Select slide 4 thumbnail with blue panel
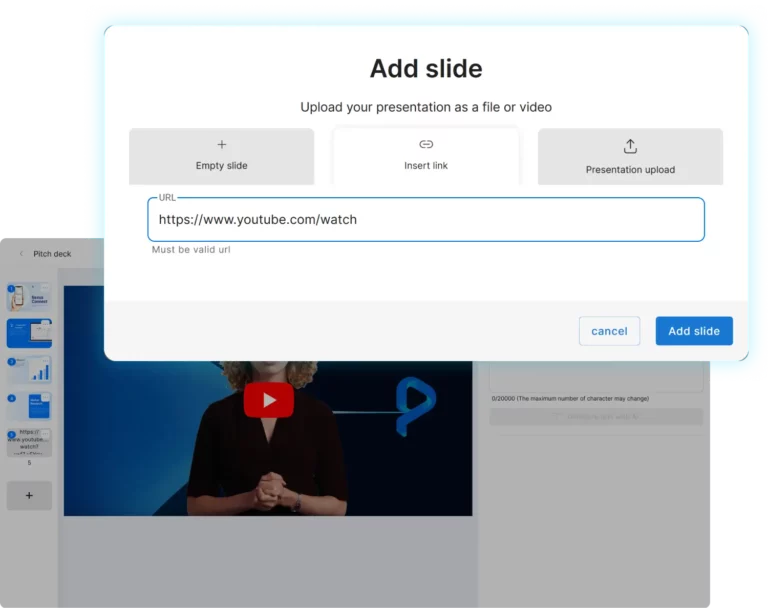Viewport: 768px width, 608px height. pyautogui.click(x=29, y=406)
